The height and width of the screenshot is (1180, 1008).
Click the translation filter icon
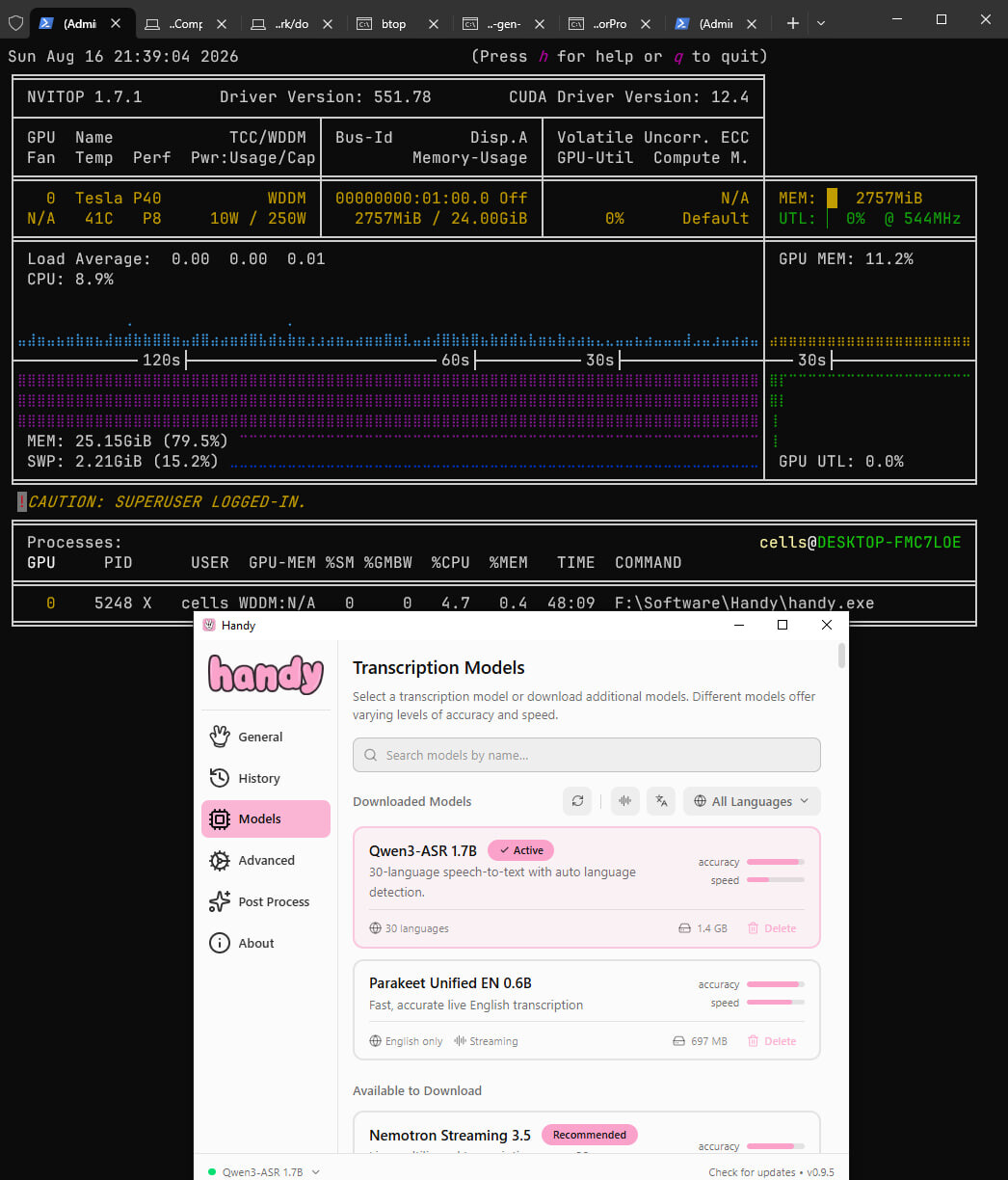661,801
